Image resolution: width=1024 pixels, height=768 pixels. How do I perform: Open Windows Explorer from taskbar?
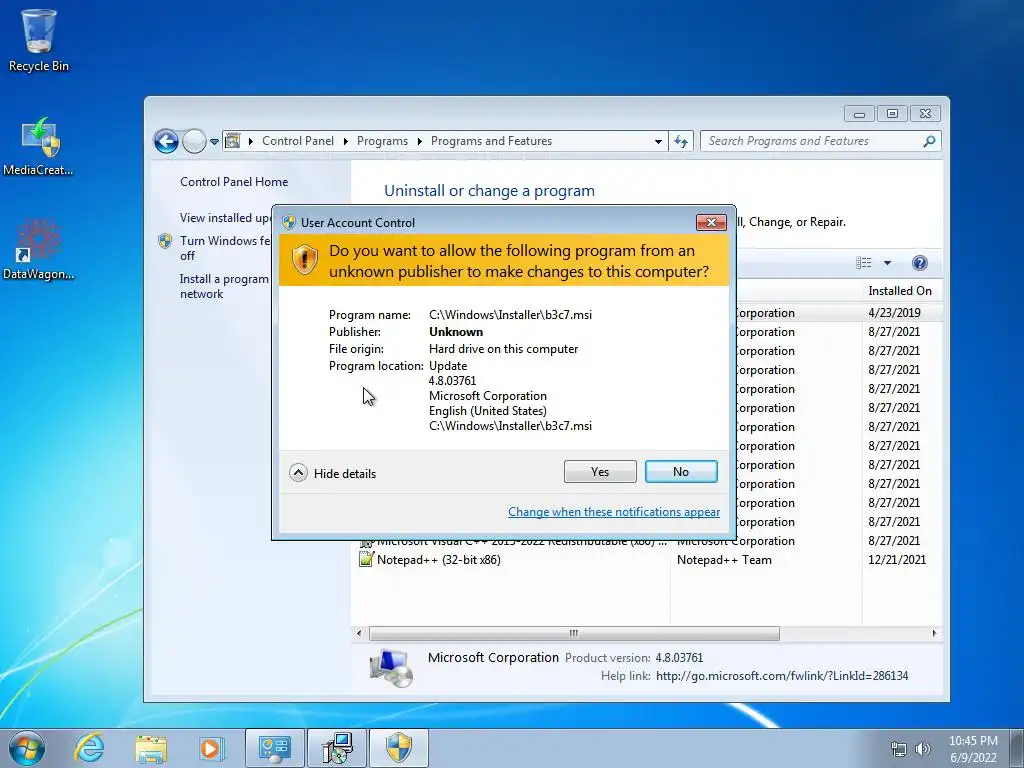coord(151,748)
